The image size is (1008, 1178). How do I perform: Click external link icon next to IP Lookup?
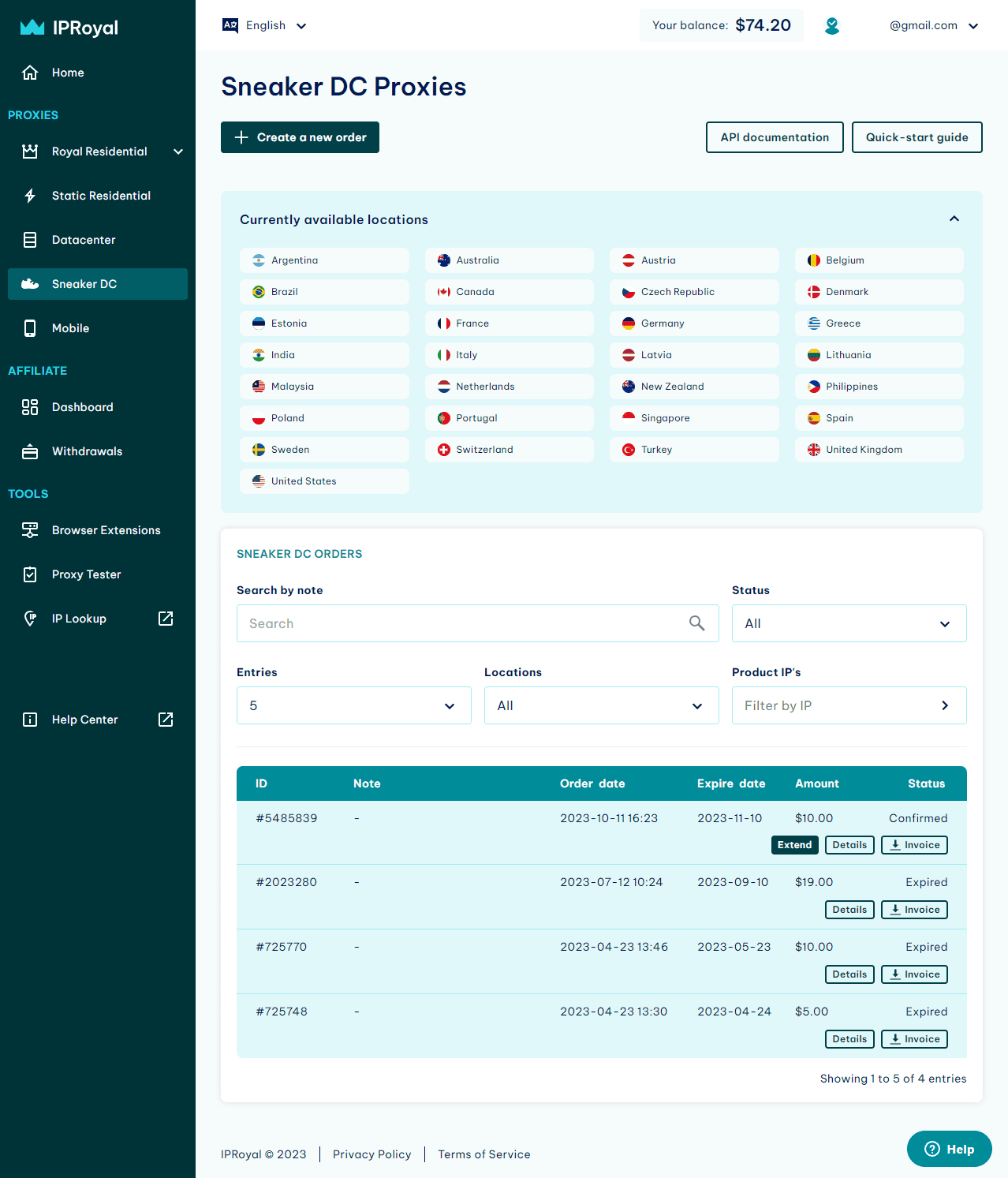[166, 619]
